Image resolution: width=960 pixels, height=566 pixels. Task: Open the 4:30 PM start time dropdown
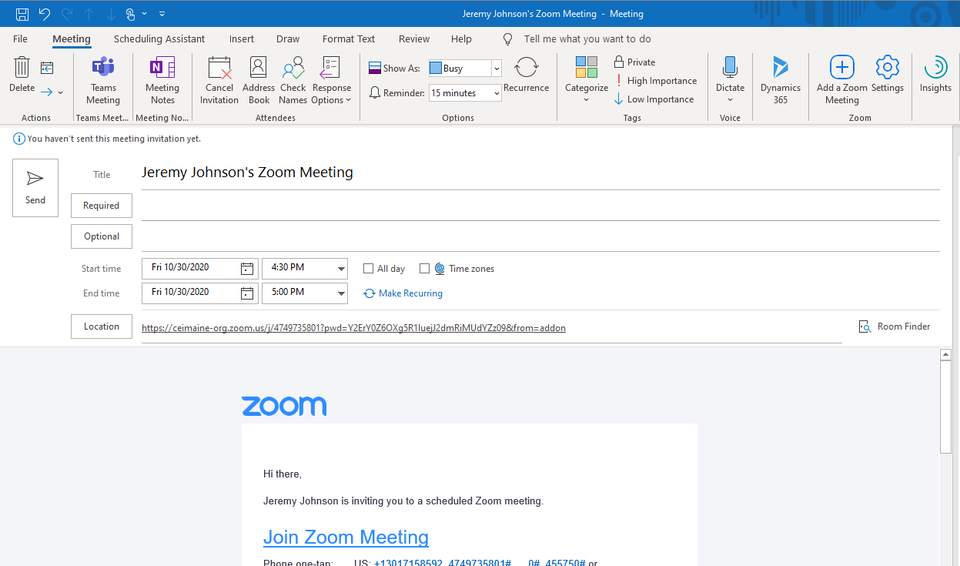click(341, 268)
